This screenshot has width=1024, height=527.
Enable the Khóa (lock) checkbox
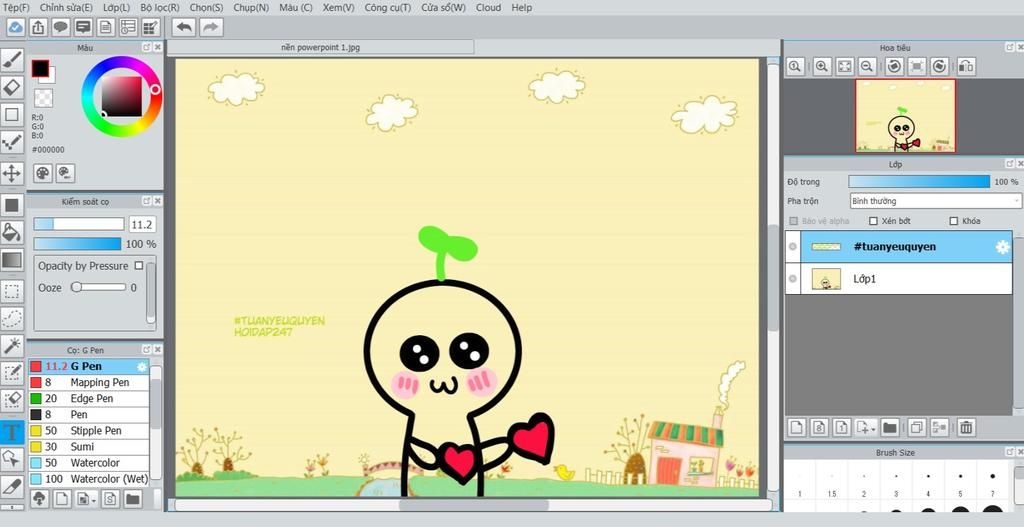tap(953, 221)
